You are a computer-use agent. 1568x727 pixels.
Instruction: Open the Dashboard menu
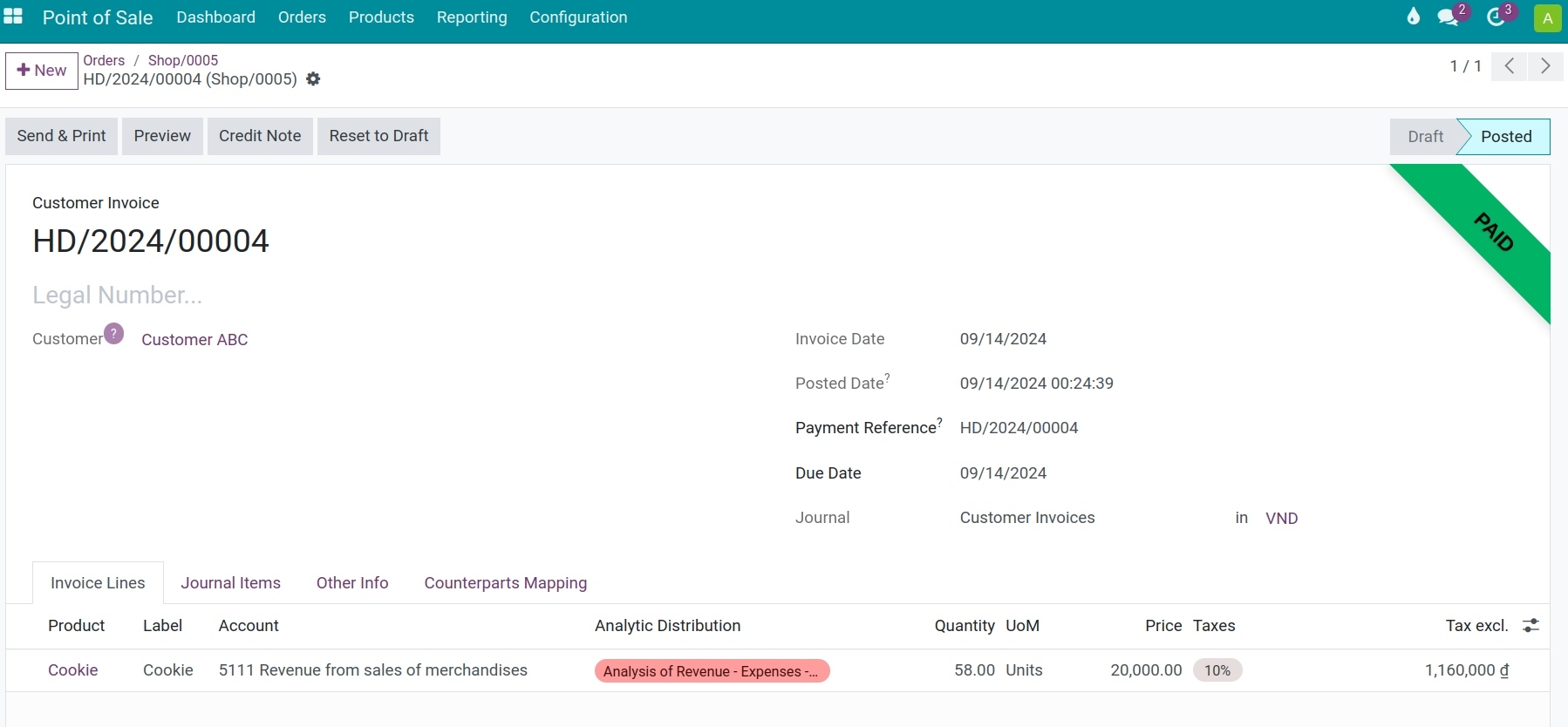coord(215,17)
